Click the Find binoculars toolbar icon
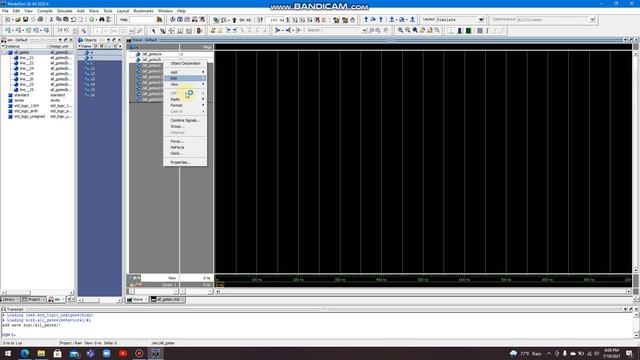The width and height of the screenshot is (640, 360). 102,20
